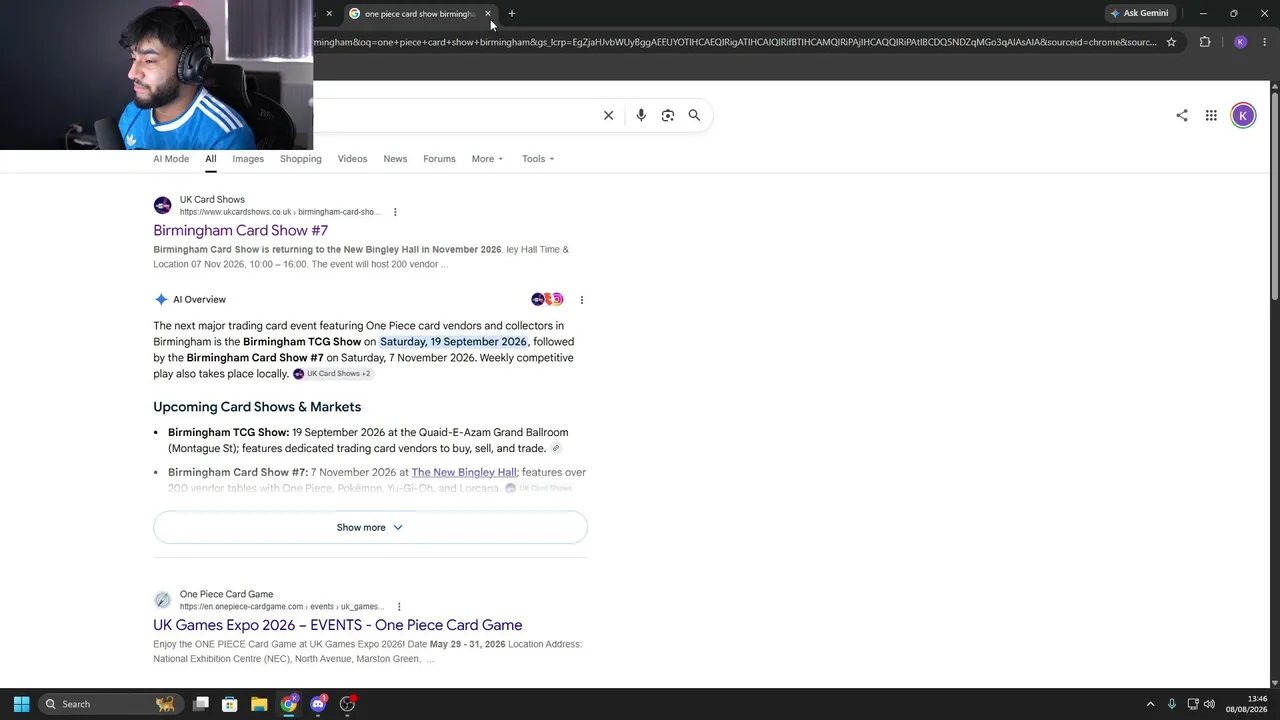Switch to News results

(395, 159)
